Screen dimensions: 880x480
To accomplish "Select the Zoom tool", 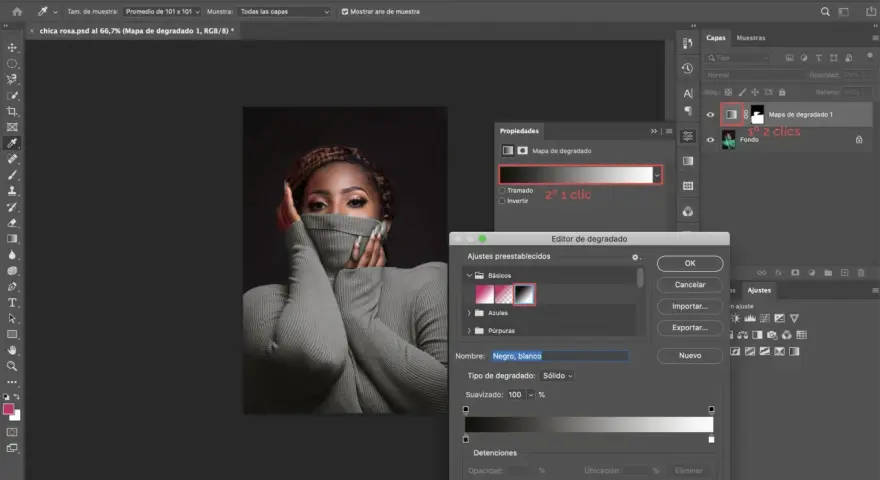I will pyautogui.click(x=12, y=366).
